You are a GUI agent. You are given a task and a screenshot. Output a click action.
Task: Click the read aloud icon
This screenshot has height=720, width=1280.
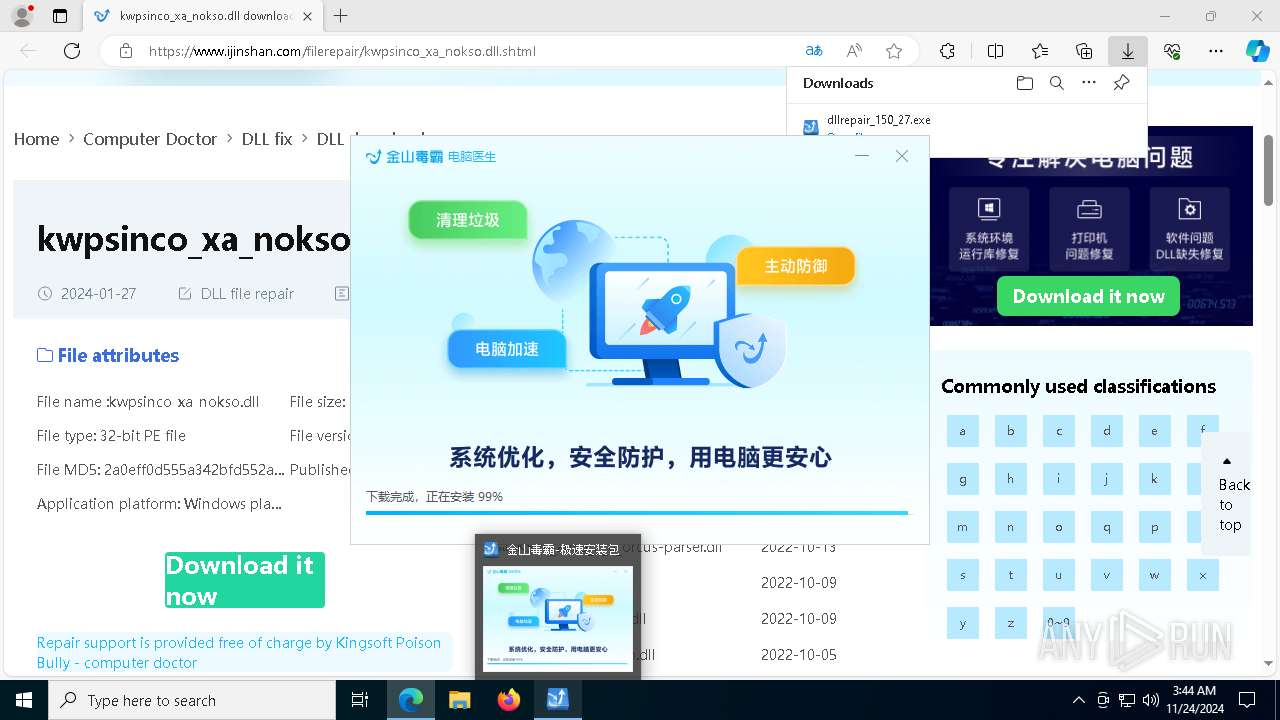[854, 51]
